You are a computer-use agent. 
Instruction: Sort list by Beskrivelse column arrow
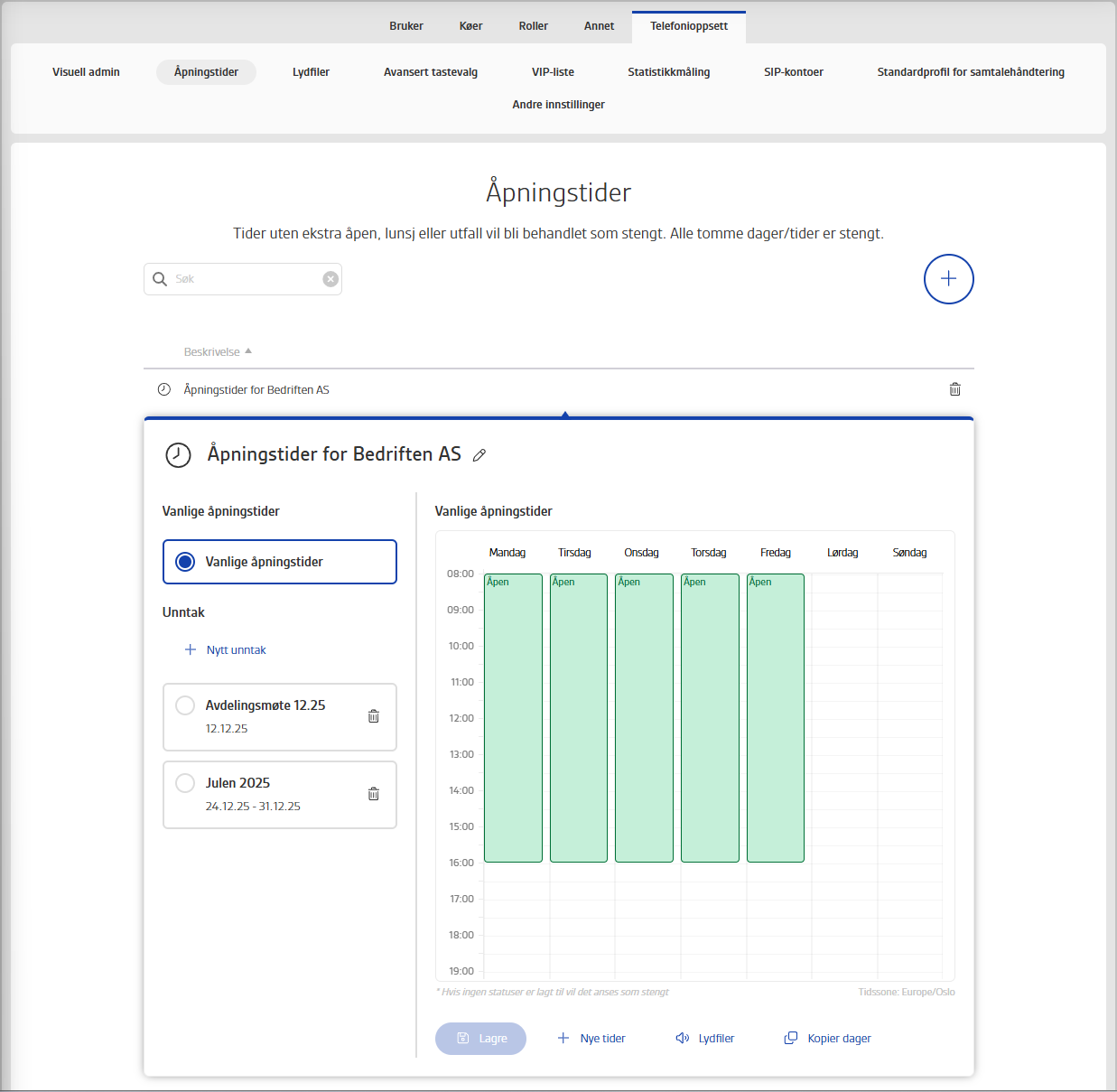pyautogui.click(x=248, y=351)
